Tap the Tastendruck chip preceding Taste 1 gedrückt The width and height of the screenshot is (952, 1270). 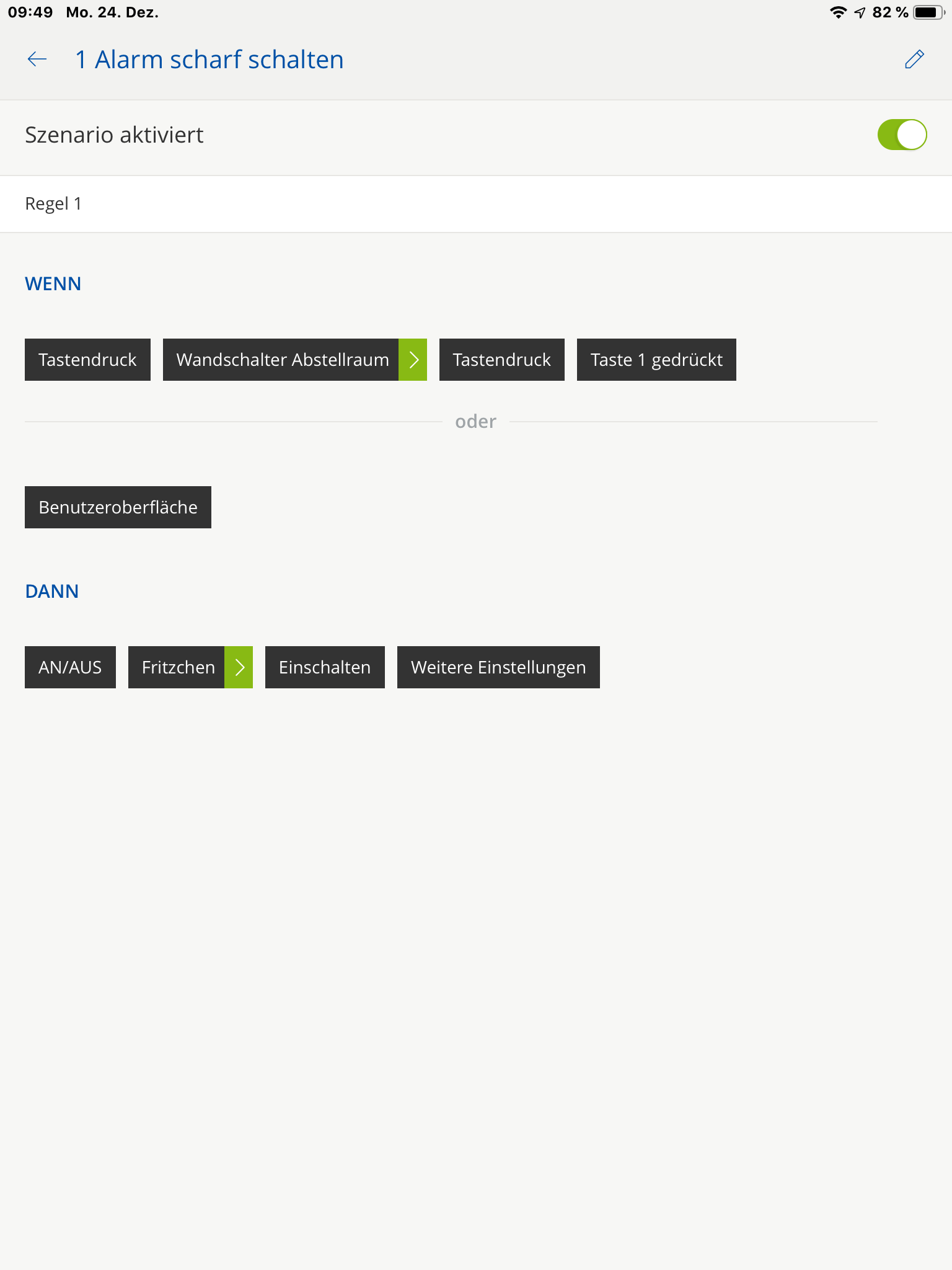(501, 360)
